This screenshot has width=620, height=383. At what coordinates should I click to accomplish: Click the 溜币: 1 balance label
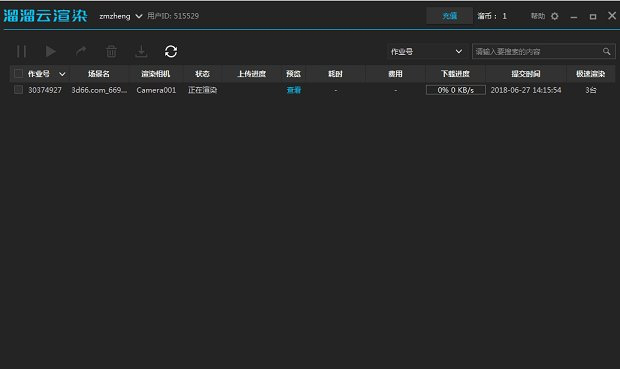point(492,16)
